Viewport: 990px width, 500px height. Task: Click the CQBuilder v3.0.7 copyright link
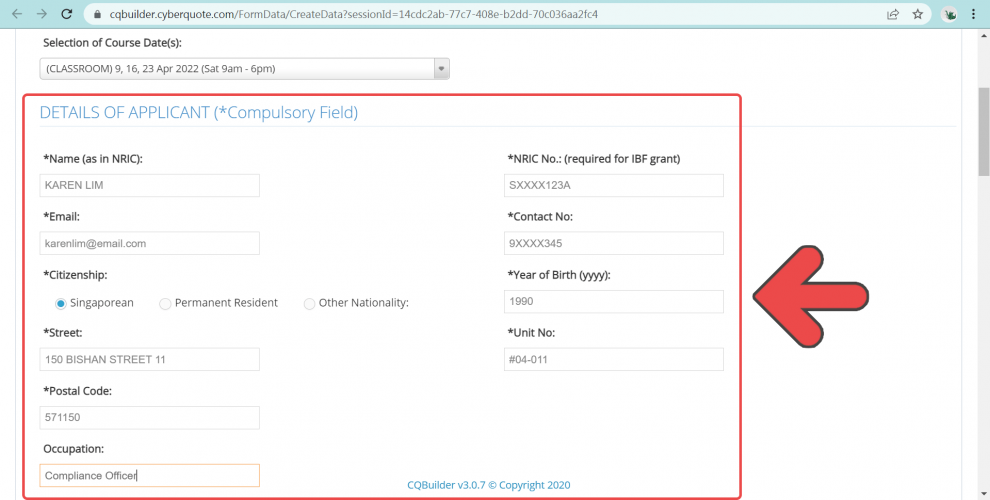coord(488,485)
